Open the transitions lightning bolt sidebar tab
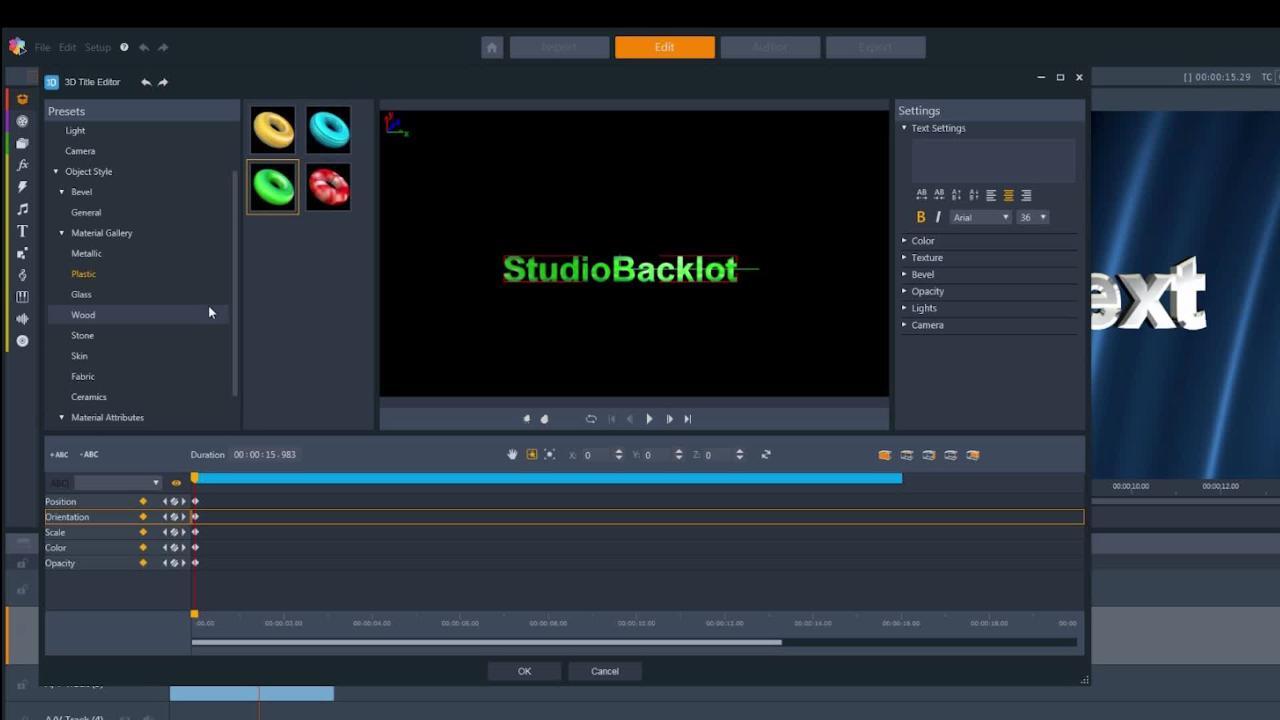The width and height of the screenshot is (1280, 720). [x=22, y=187]
